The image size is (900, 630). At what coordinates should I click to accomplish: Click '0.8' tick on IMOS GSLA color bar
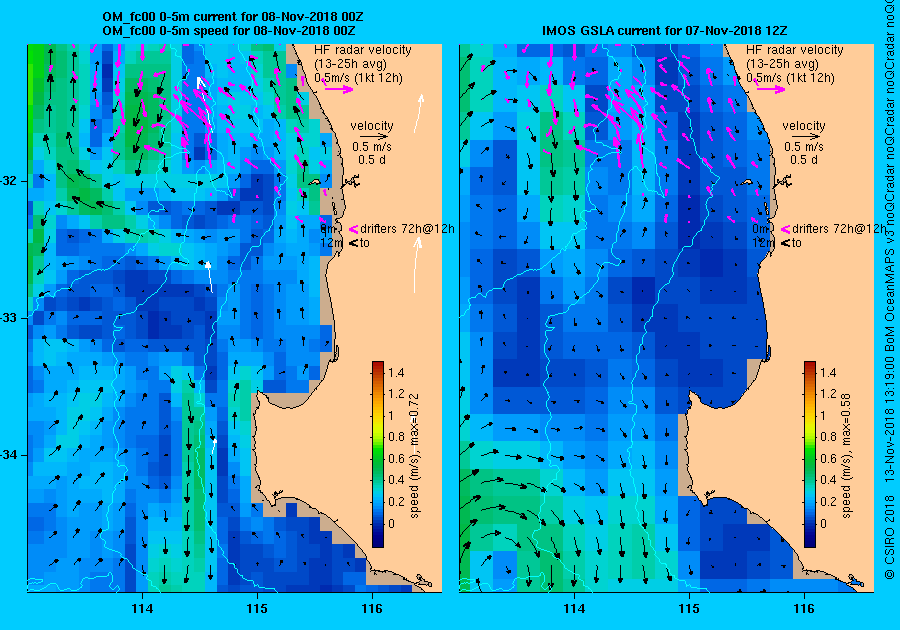click(x=828, y=437)
